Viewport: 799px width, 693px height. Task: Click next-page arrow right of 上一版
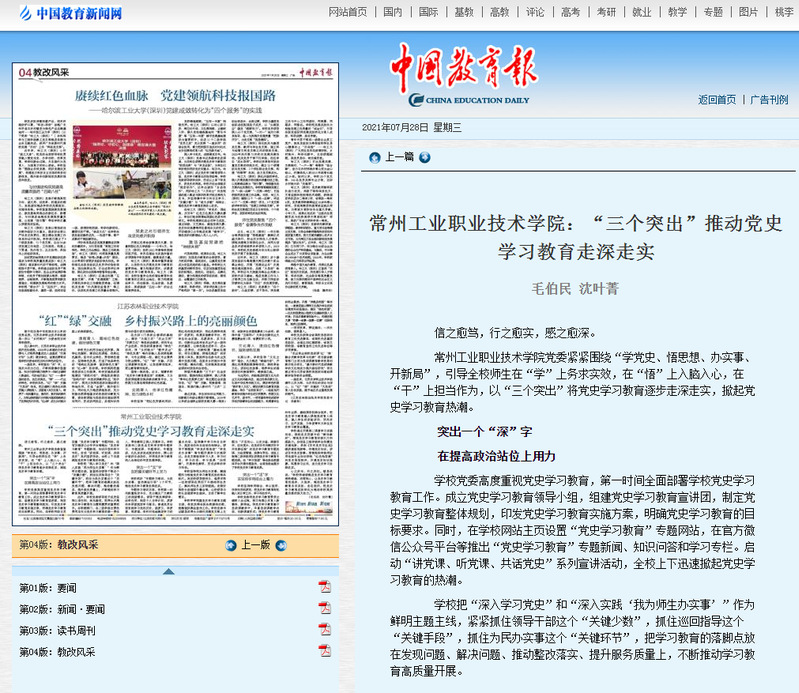[282, 545]
